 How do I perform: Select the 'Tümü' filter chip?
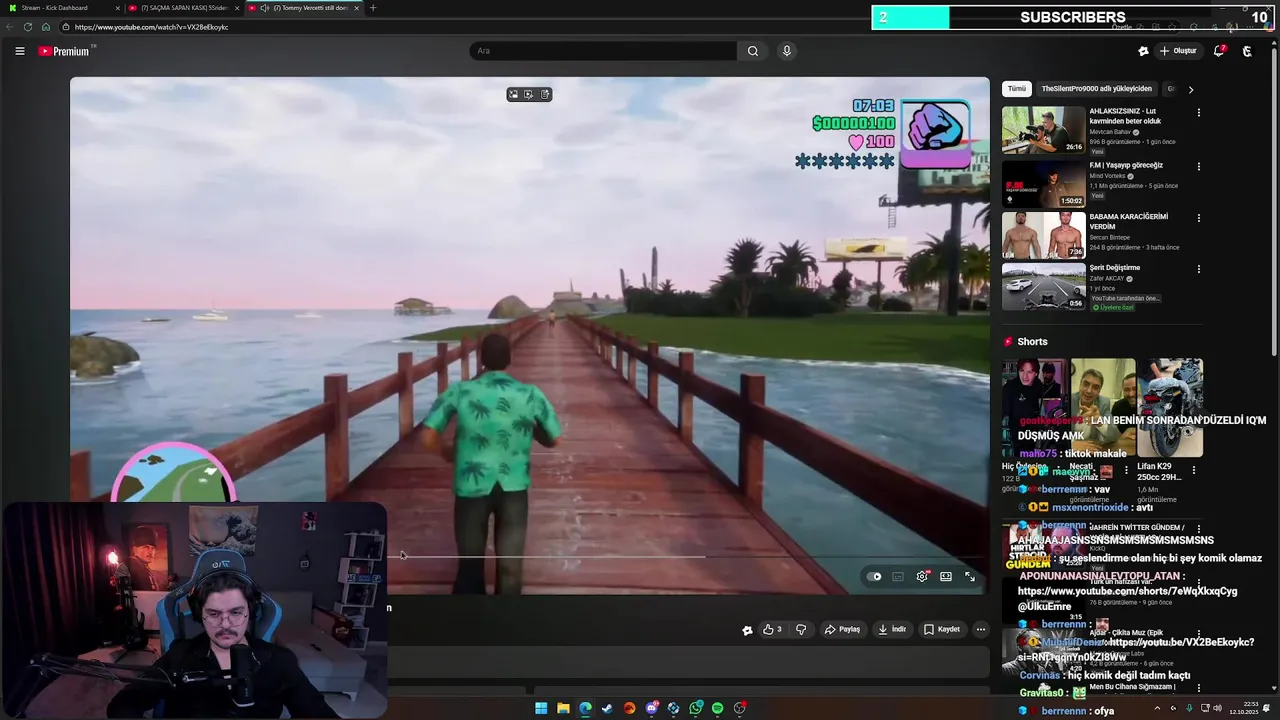tap(1017, 89)
